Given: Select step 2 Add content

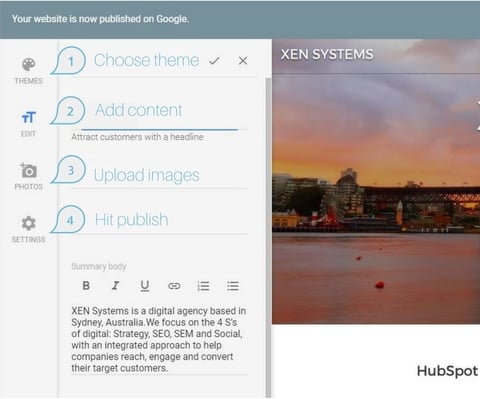Looking at the screenshot, I should tap(139, 110).
